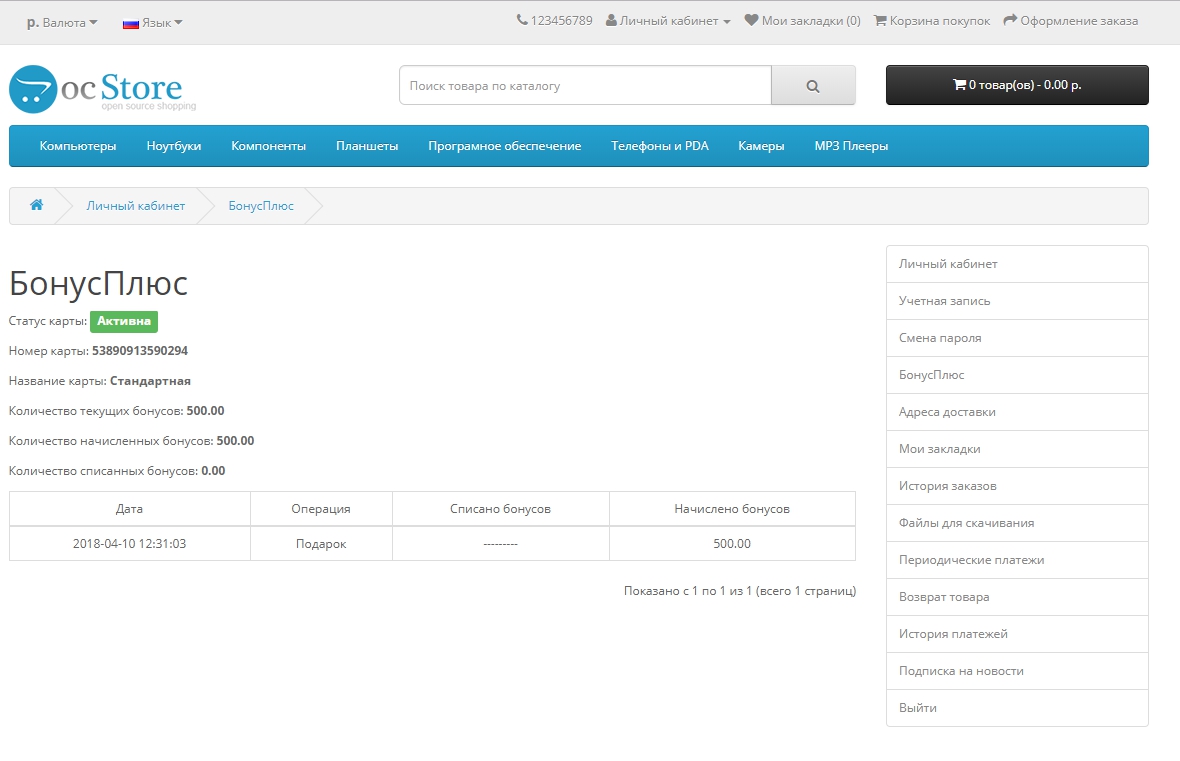The height and width of the screenshot is (761, 1180).
Task: Focus the catalog search input field
Action: pyautogui.click(x=585, y=86)
